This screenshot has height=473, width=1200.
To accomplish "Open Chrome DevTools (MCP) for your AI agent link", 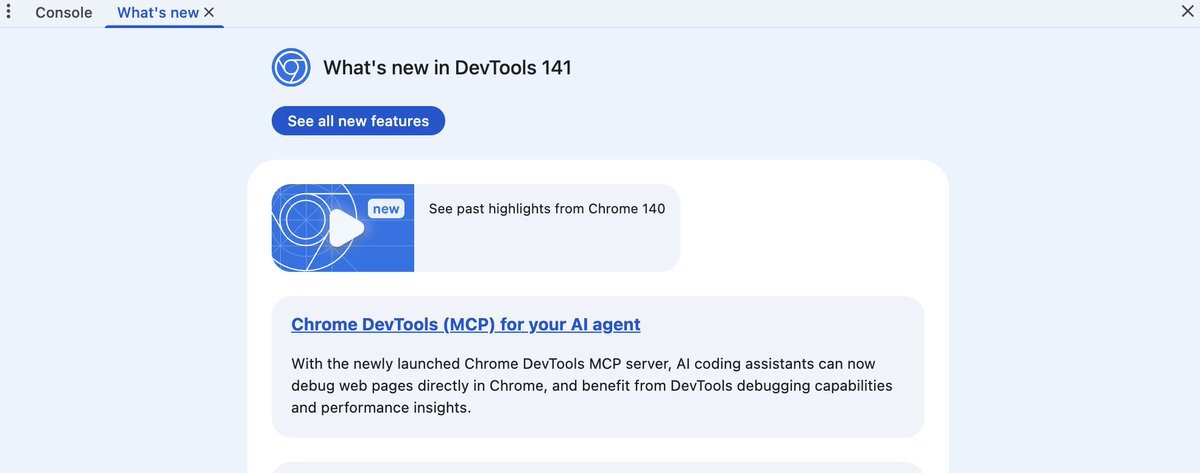I will pos(465,325).
